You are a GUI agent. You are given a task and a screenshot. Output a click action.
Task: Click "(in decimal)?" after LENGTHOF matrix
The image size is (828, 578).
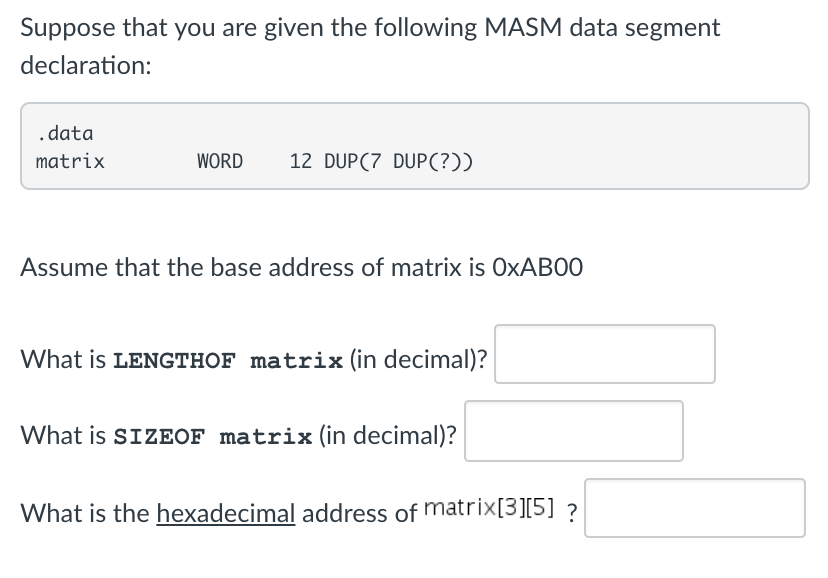419,359
